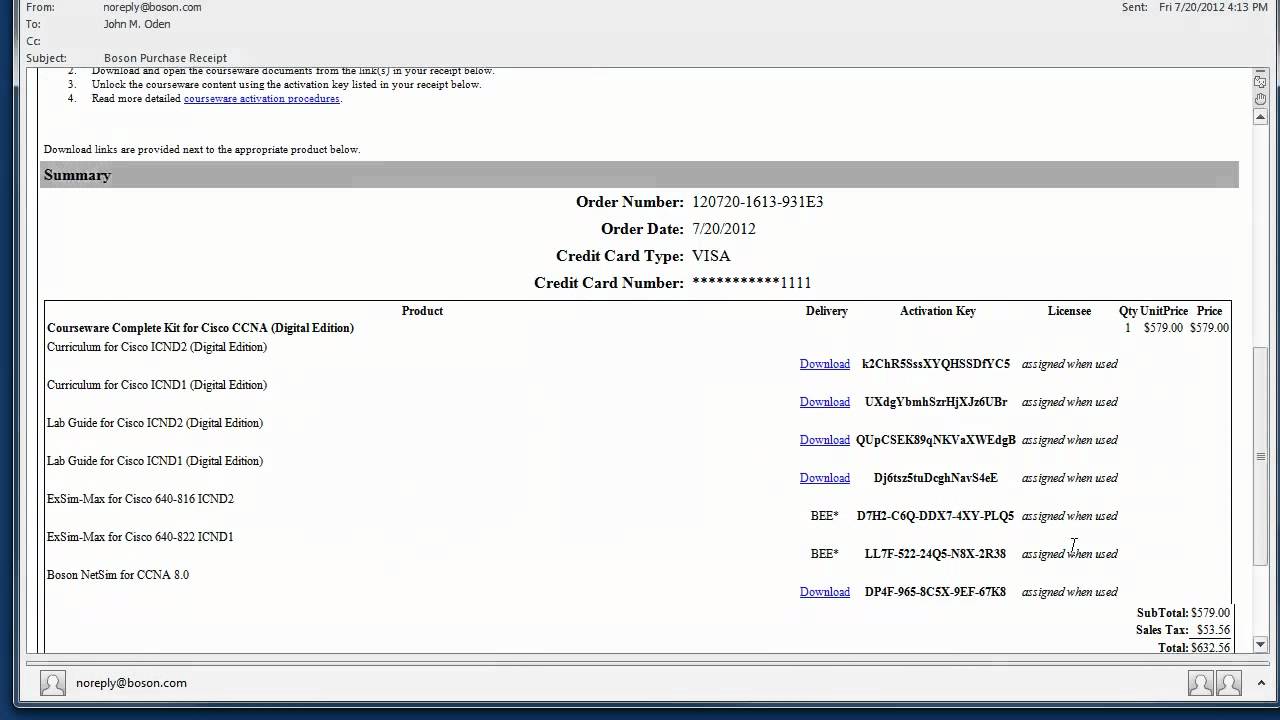Click 'Download links are provided' sentence
Image resolution: width=1280 pixels, height=720 pixels.
point(202,149)
